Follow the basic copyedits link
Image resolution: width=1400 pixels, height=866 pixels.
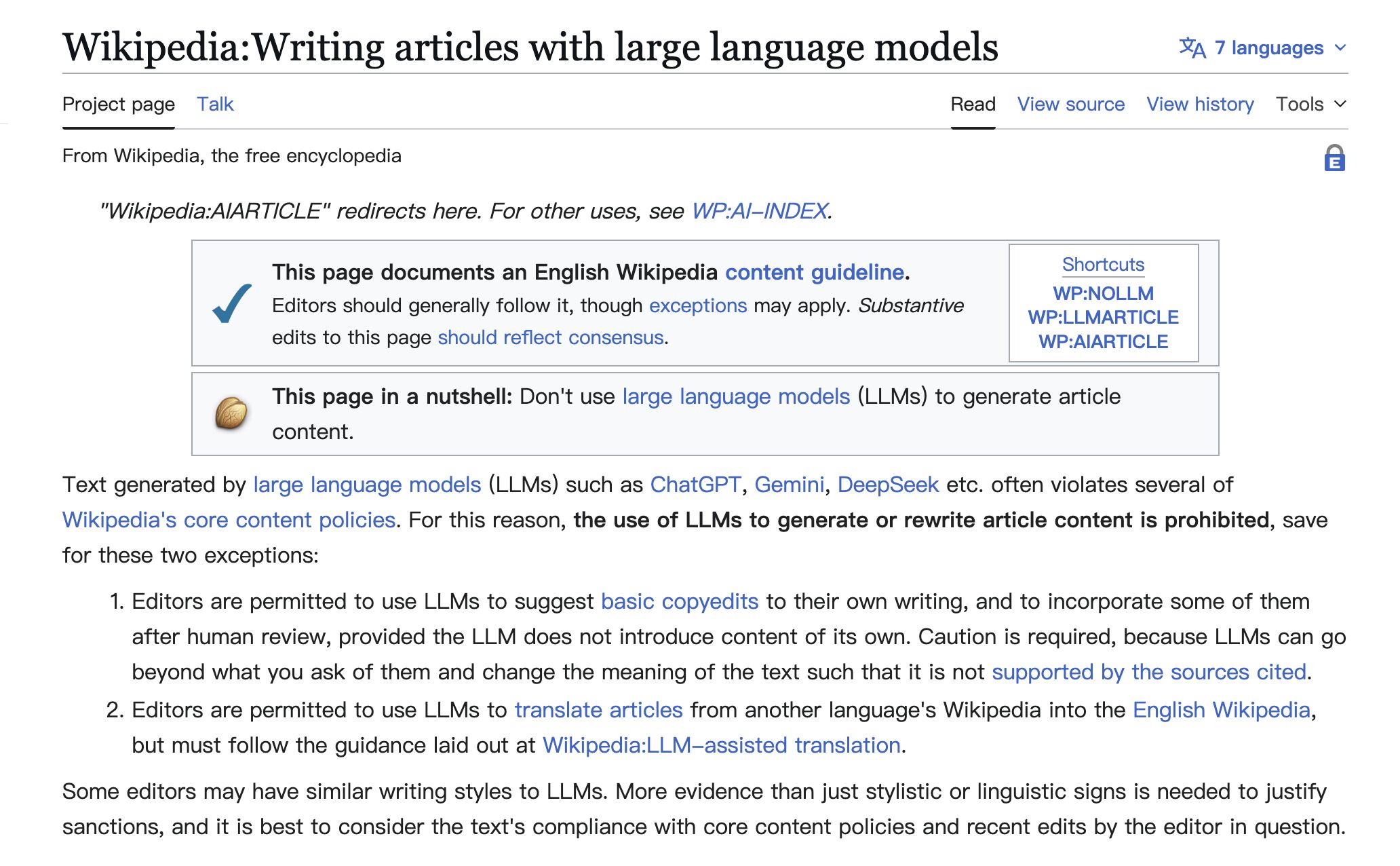click(680, 601)
